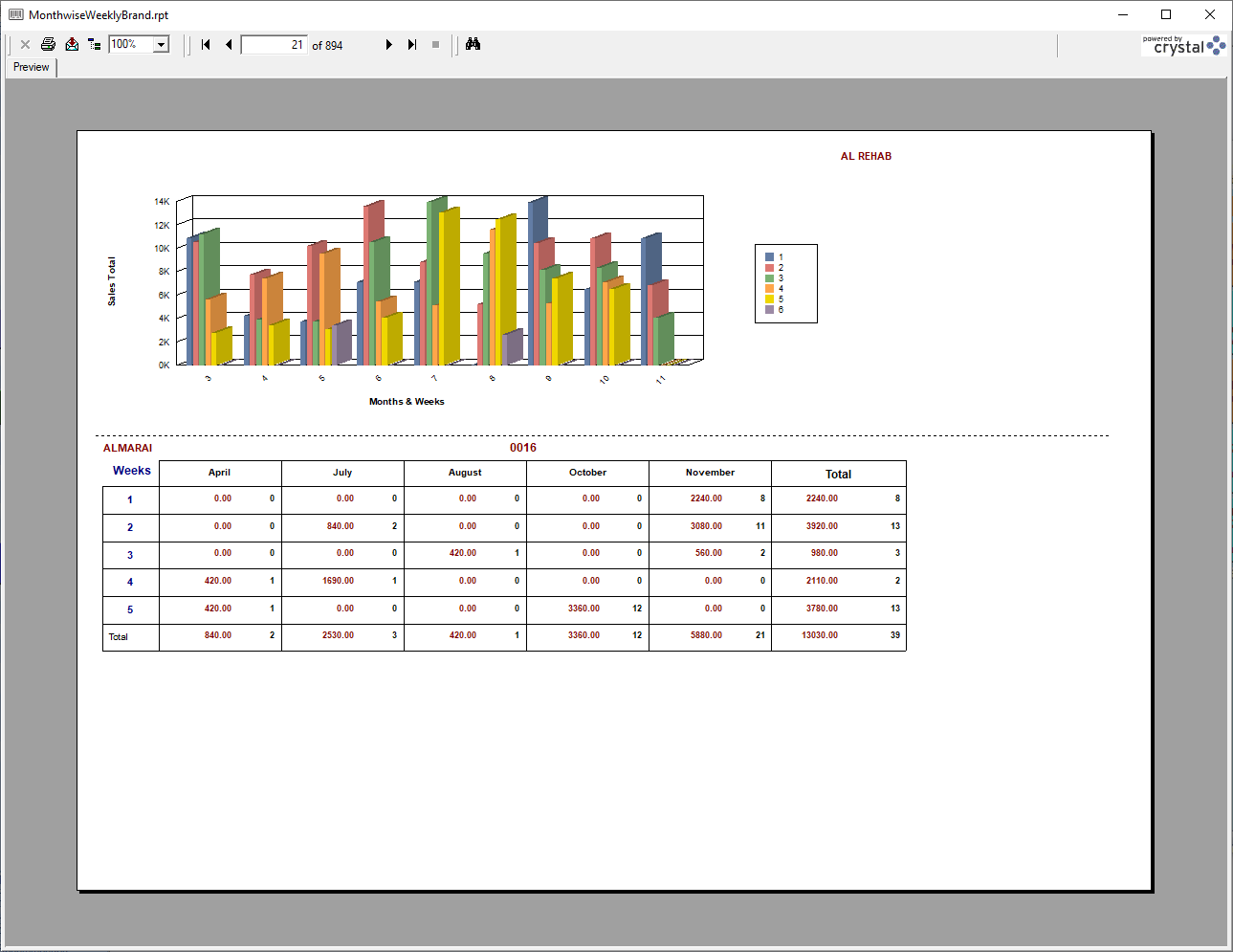Click the November column header
This screenshot has height=952, width=1233.
click(710, 473)
